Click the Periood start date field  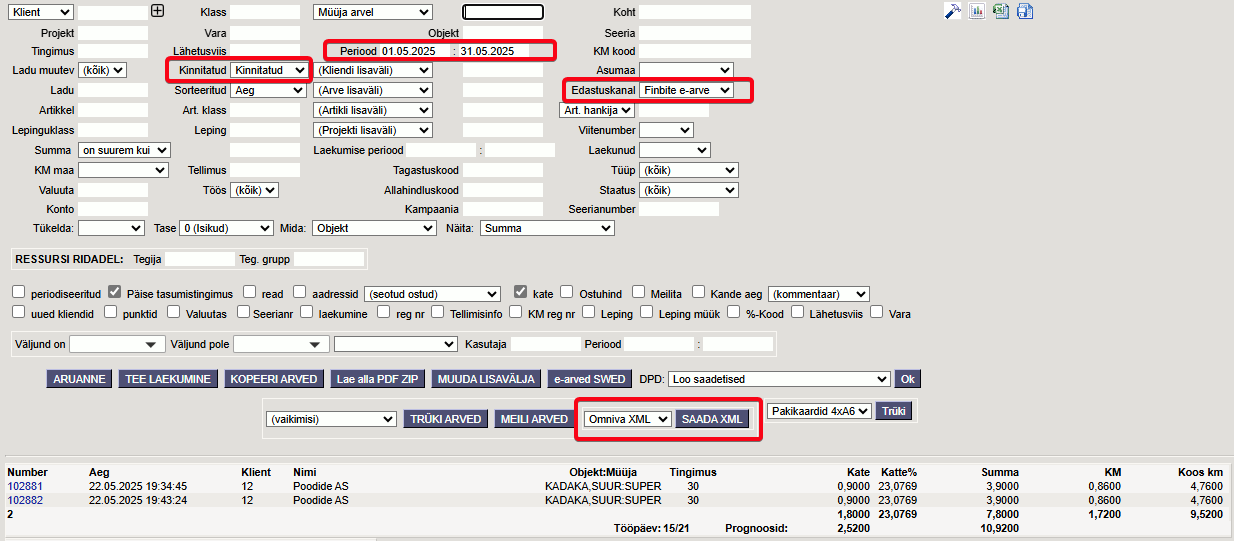tap(415, 50)
